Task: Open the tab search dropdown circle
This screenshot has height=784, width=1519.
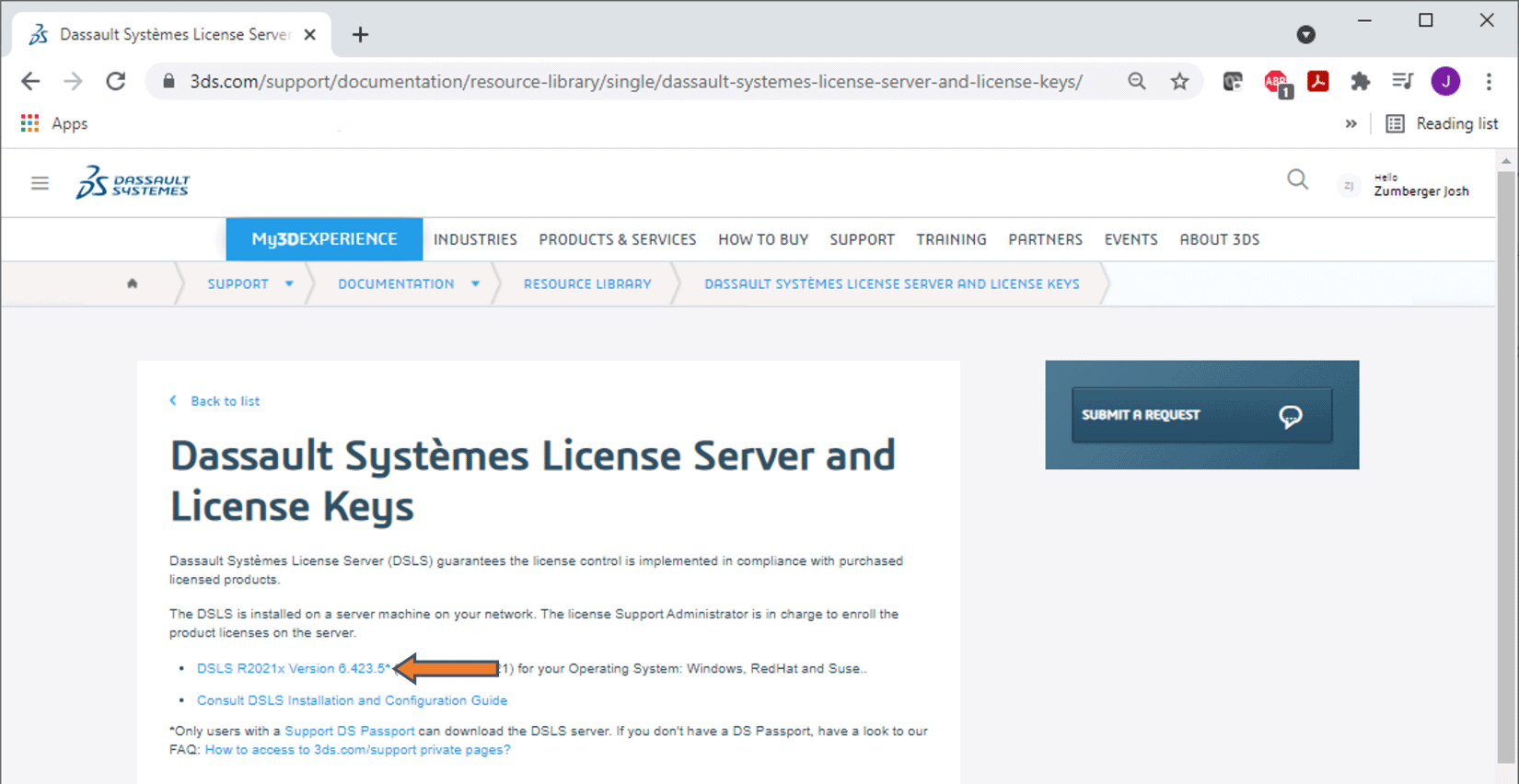Action: 1305,35
